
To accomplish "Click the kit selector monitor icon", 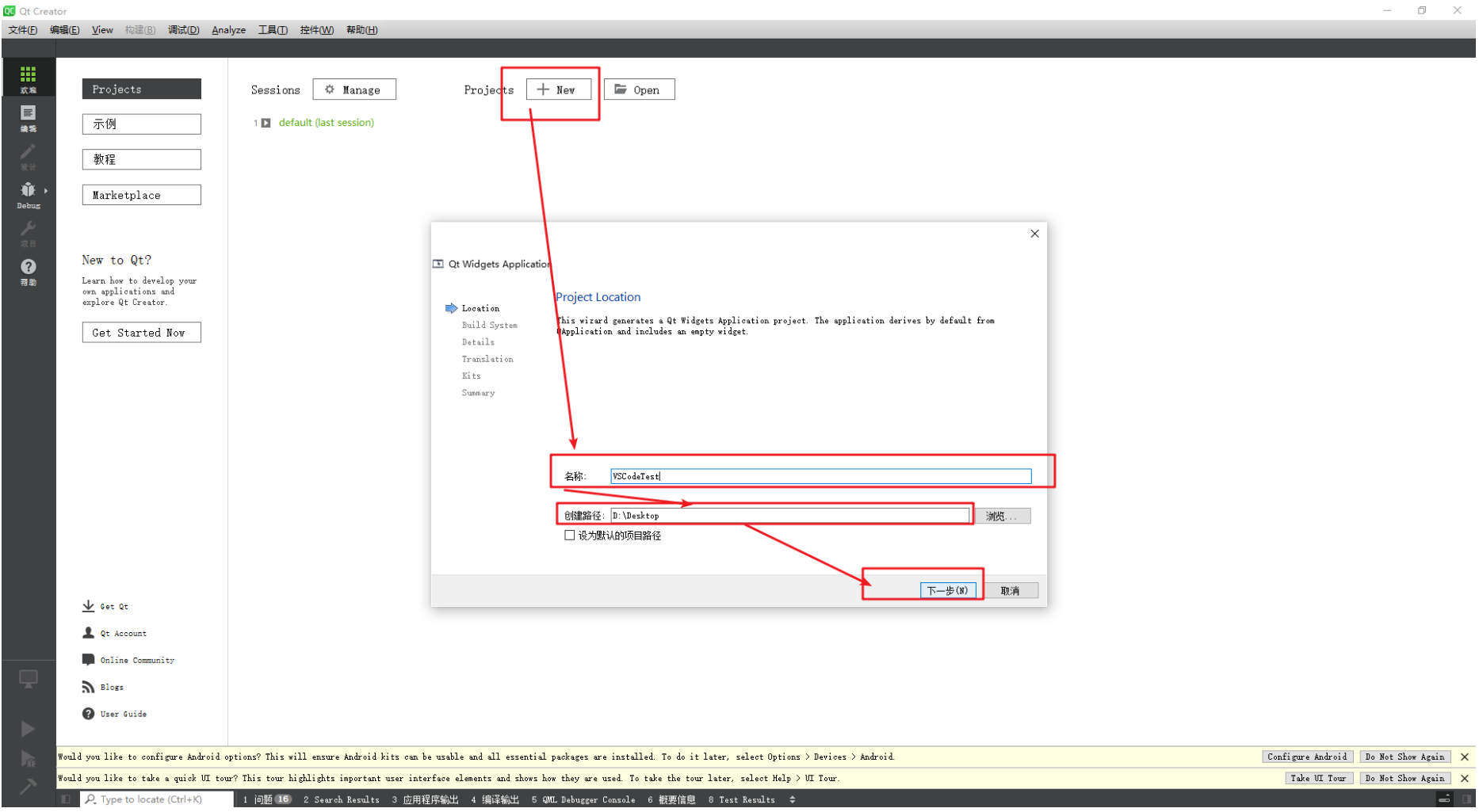I will tap(28, 680).
